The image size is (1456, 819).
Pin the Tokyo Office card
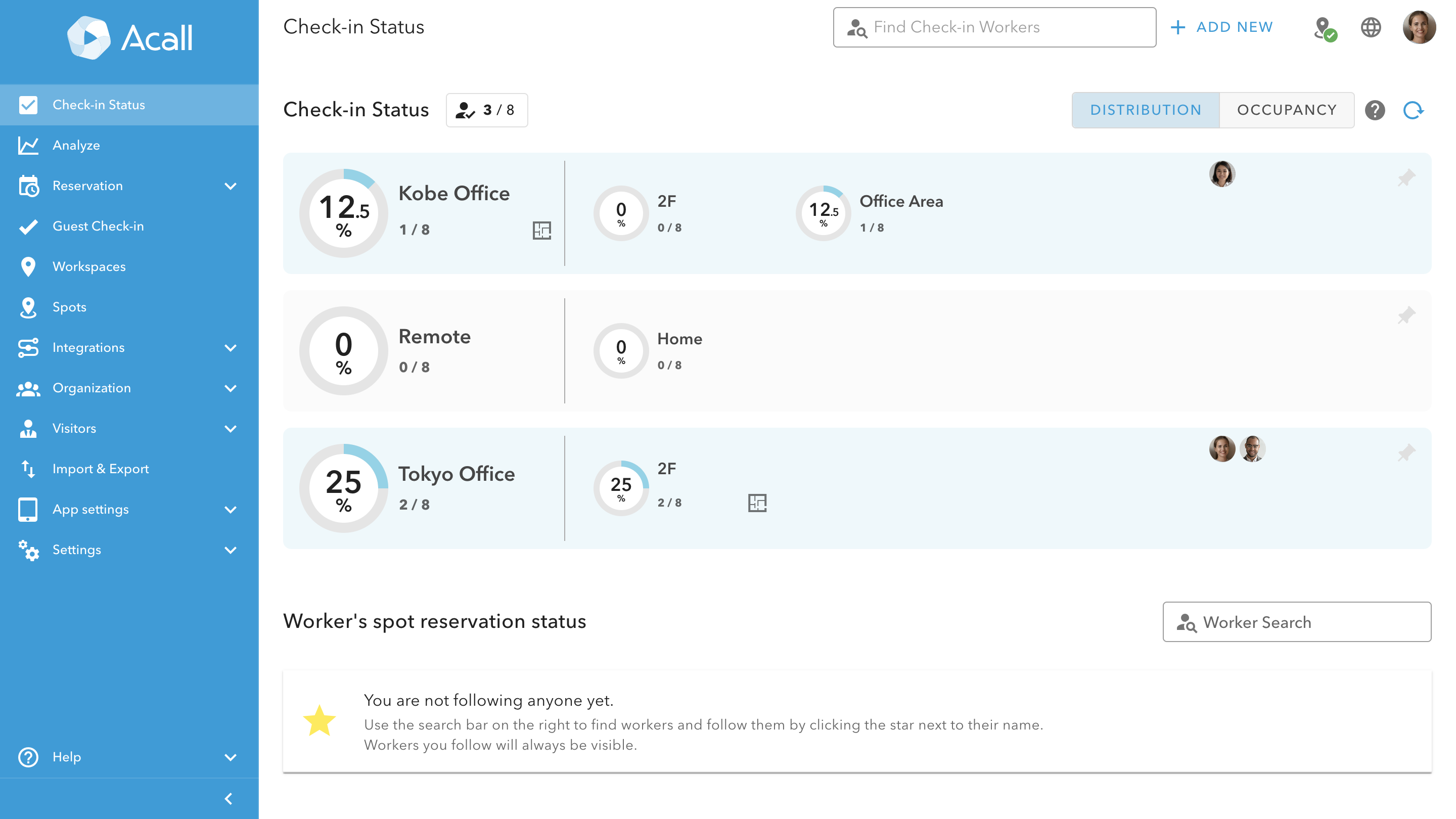tap(1407, 452)
